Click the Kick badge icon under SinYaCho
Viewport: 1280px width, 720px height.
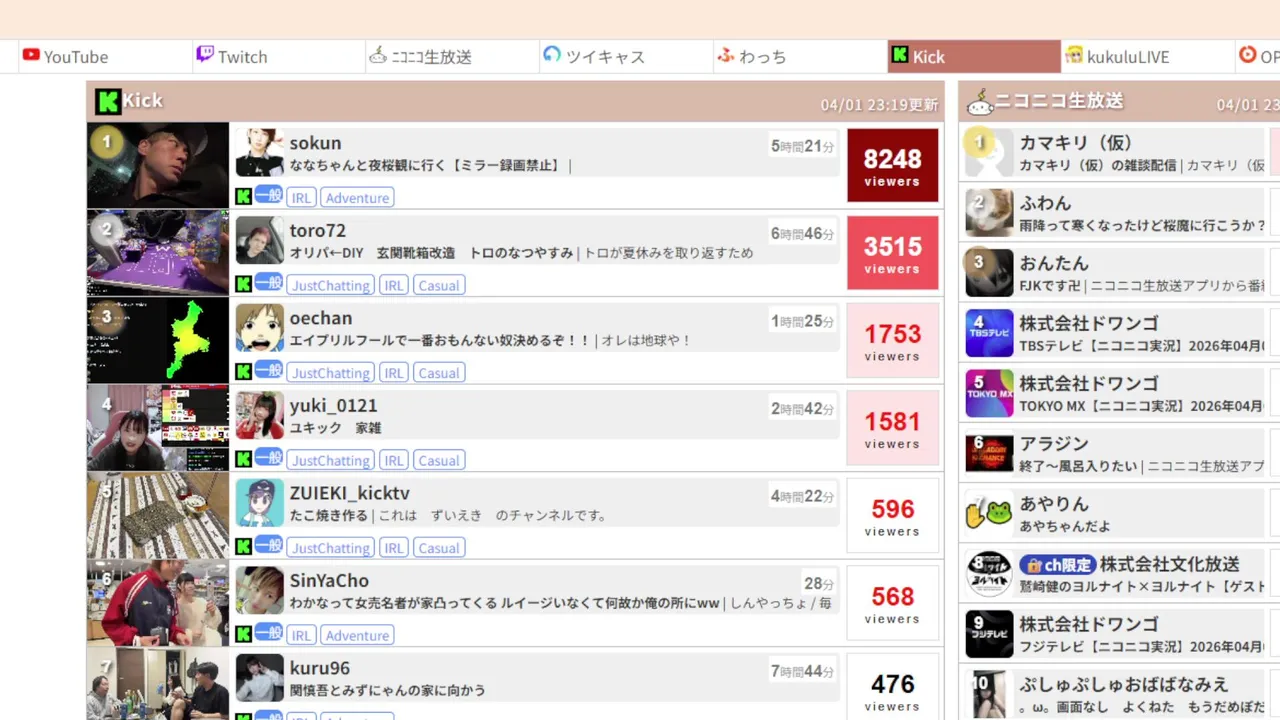(243, 635)
